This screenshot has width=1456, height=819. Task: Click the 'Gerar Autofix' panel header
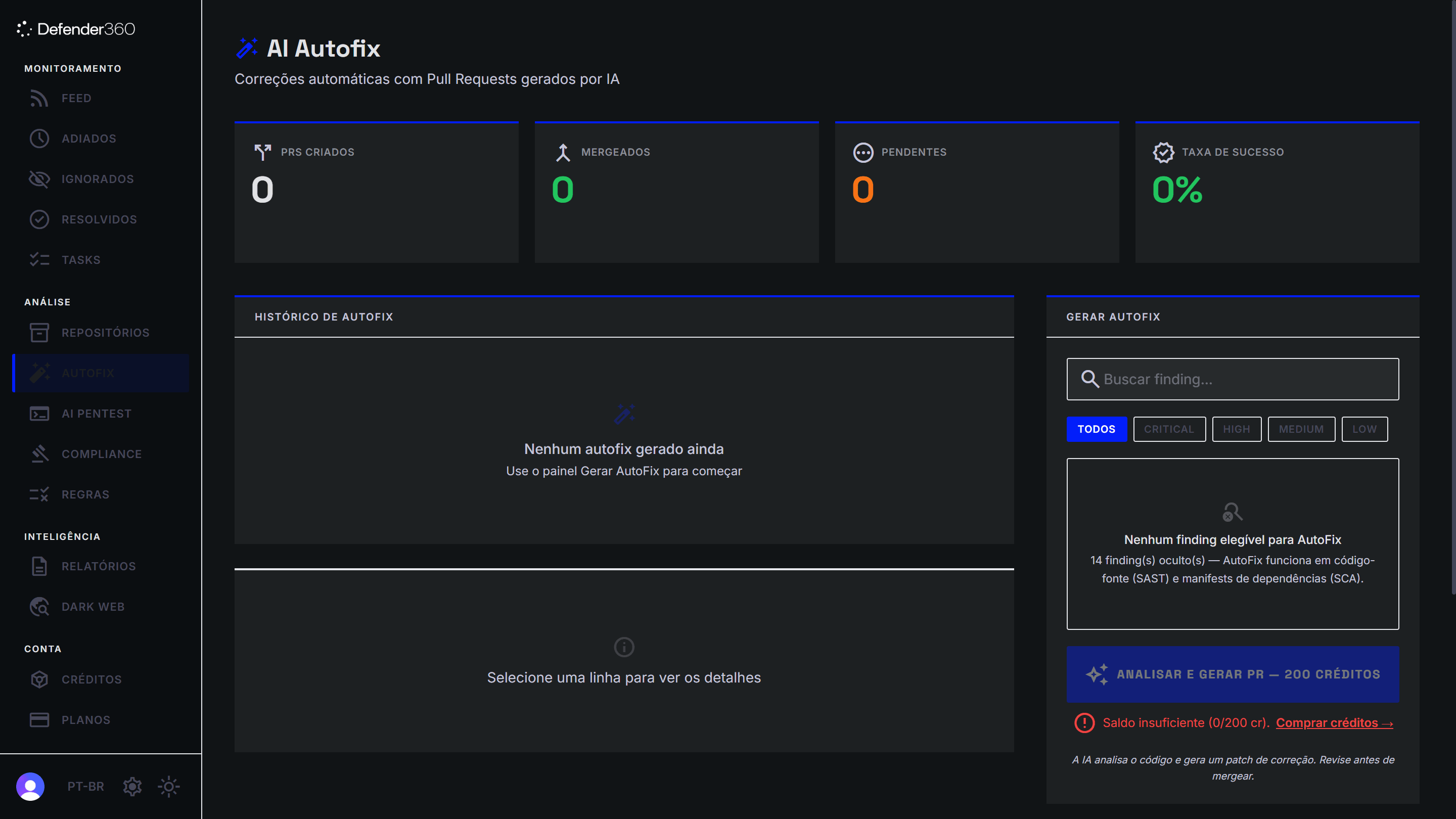click(1233, 317)
